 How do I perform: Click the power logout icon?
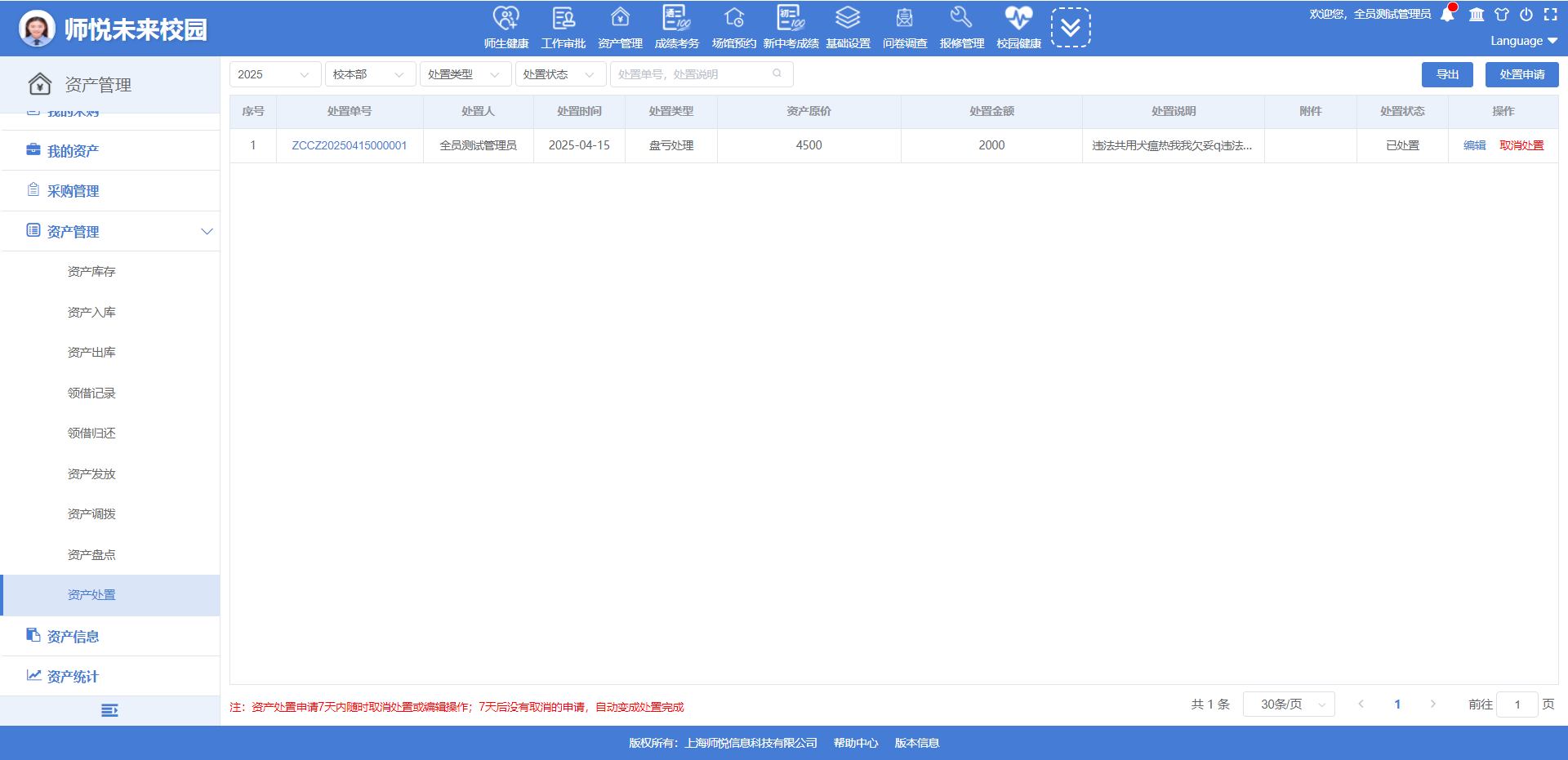pos(1526,15)
